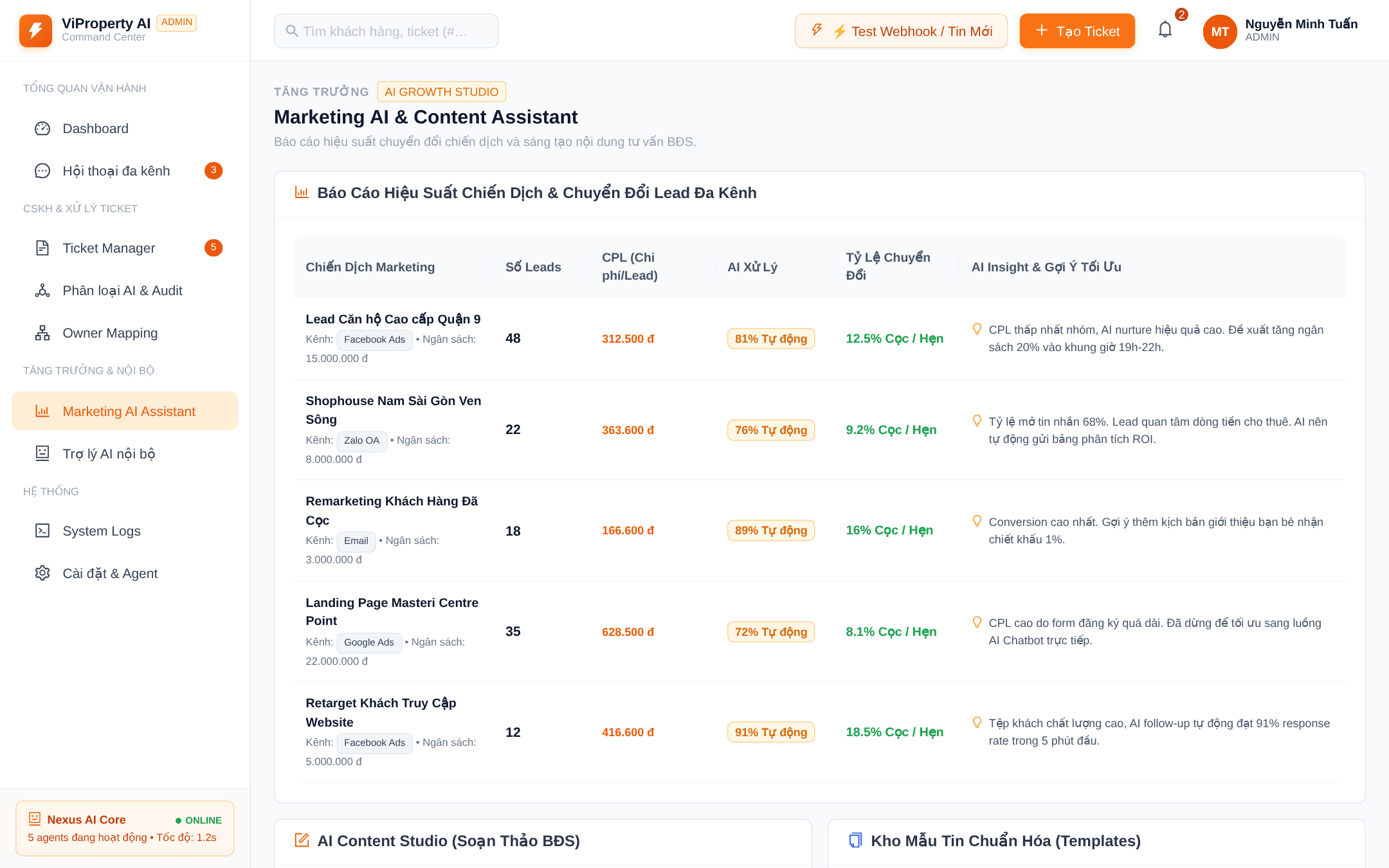Viewport: 1389px width, 868px height.
Task: Click the Google Ads channel tag
Action: (369, 642)
